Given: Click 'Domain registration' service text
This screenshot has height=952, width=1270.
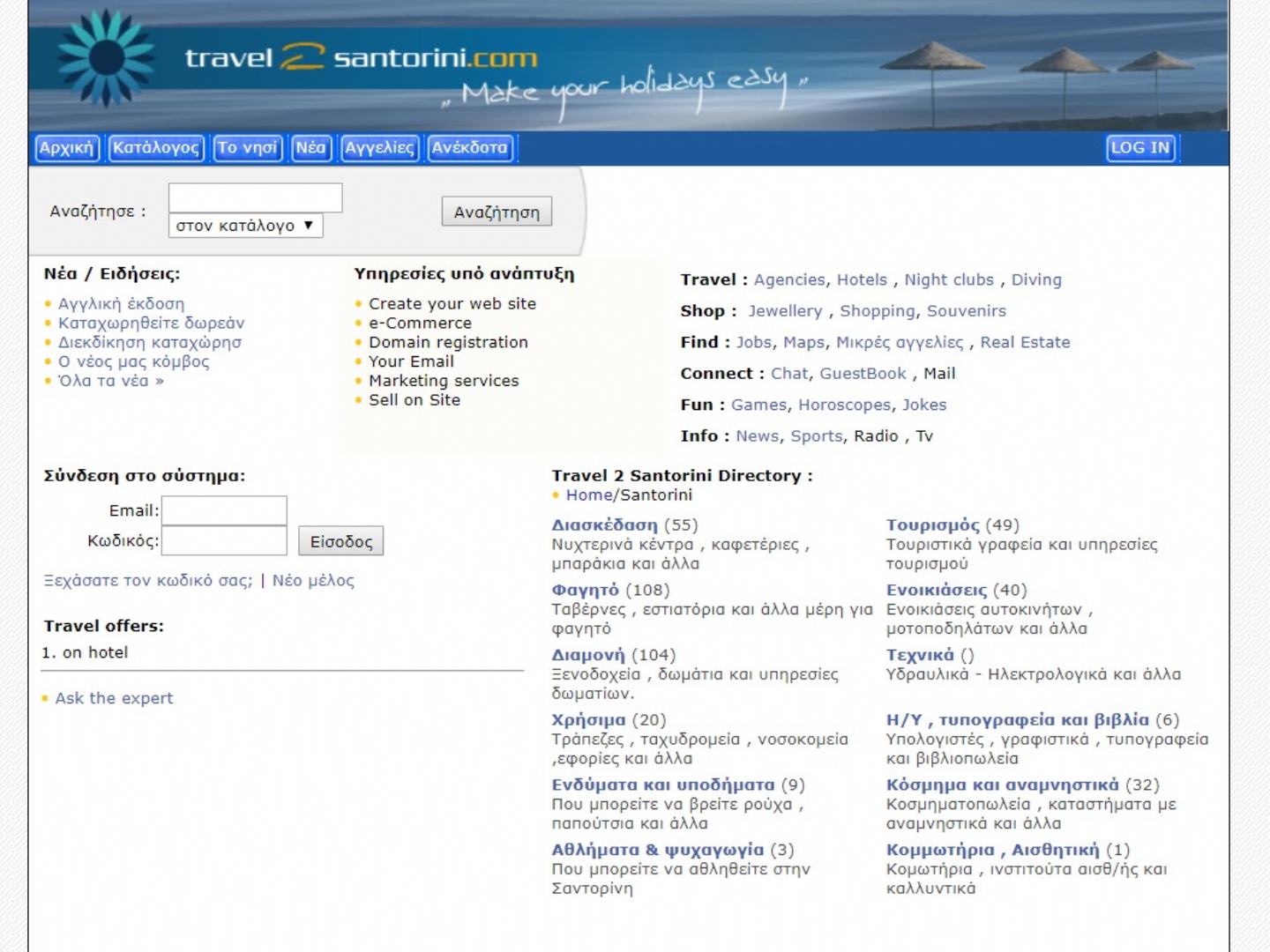Looking at the screenshot, I should tap(448, 343).
